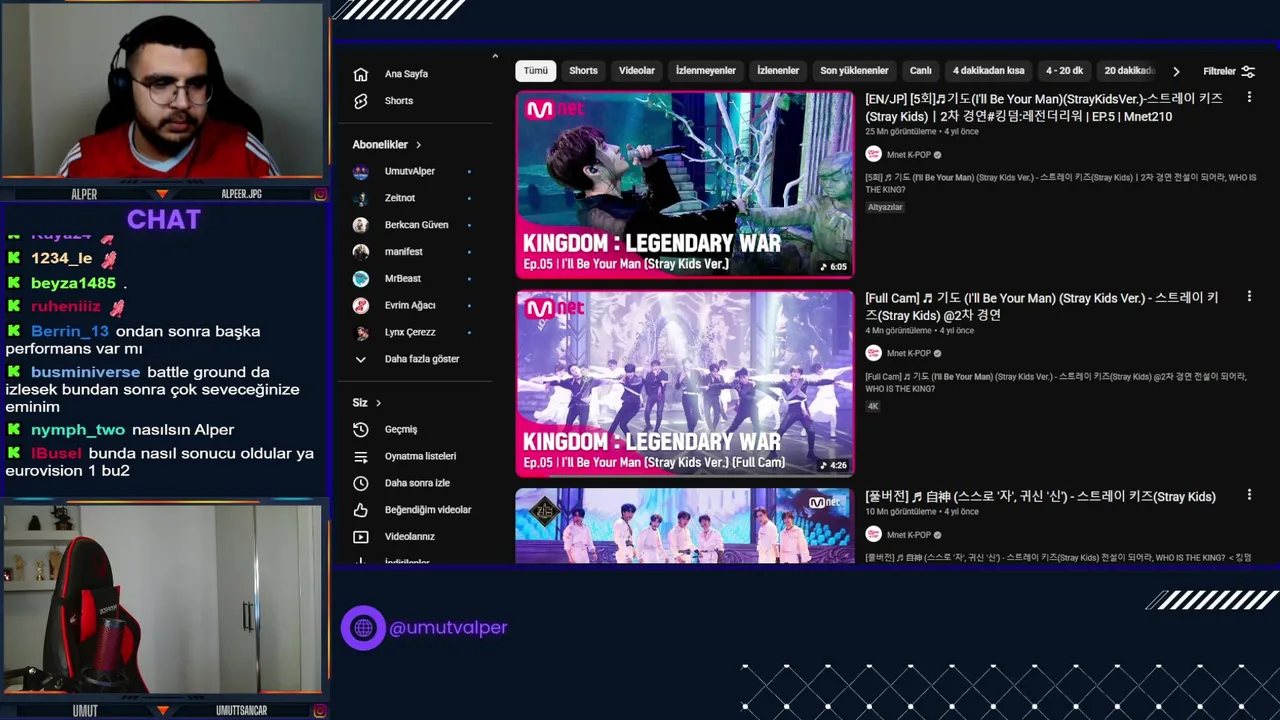Click chat username Berrin_13
The height and width of the screenshot is (720, 1280).
tap(70, 331)
